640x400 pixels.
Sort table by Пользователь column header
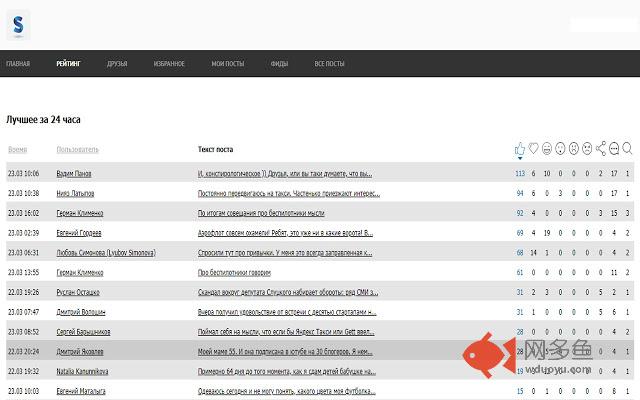(x=78, y=149)
